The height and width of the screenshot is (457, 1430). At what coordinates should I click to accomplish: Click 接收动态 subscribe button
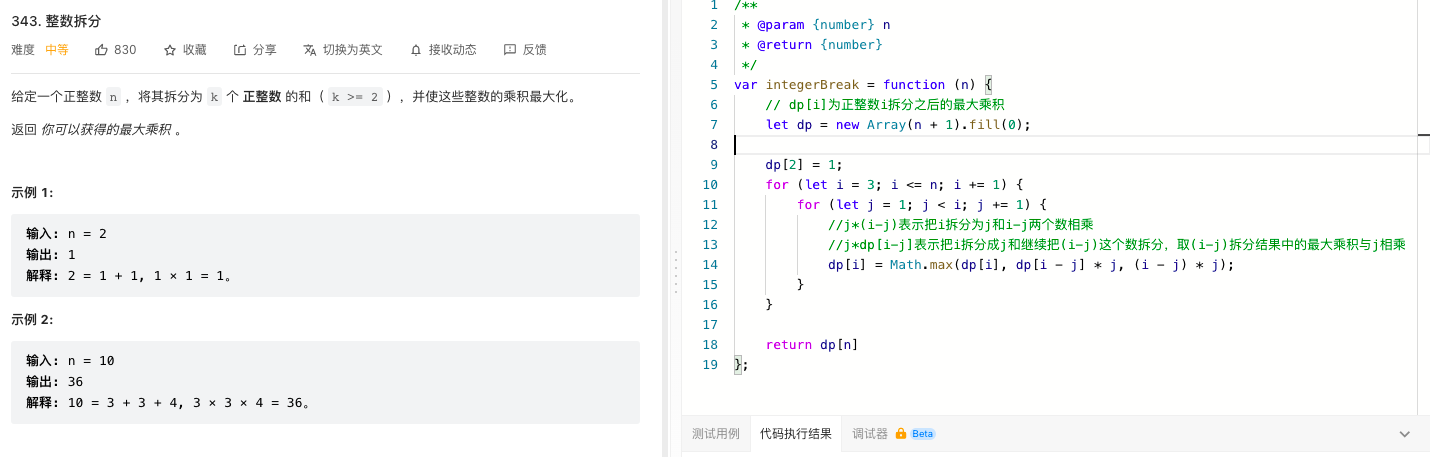coord(453,49)
